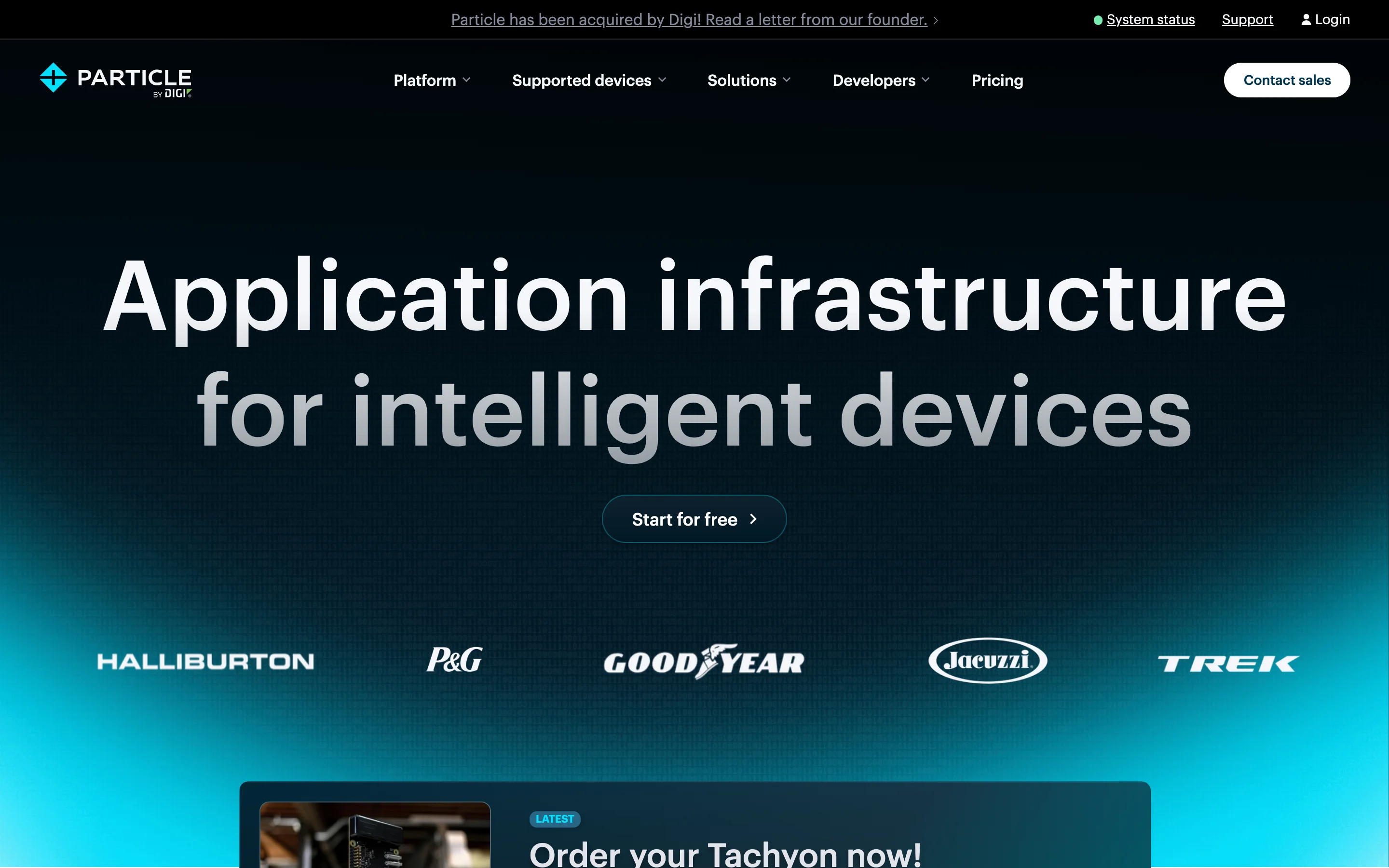Click the Trek customer logo

pos(1228,664)
